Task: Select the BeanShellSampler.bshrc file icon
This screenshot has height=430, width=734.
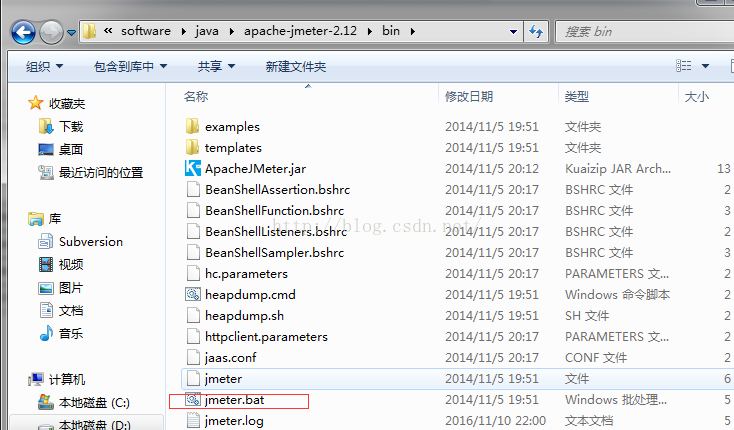Action: [x=193, y=253]
